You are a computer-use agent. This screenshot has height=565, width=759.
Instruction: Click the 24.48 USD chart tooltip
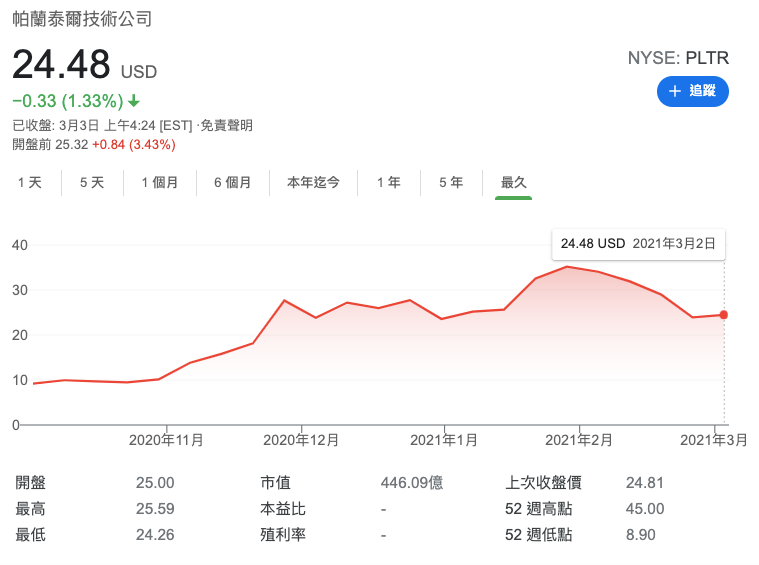(638, 244)
